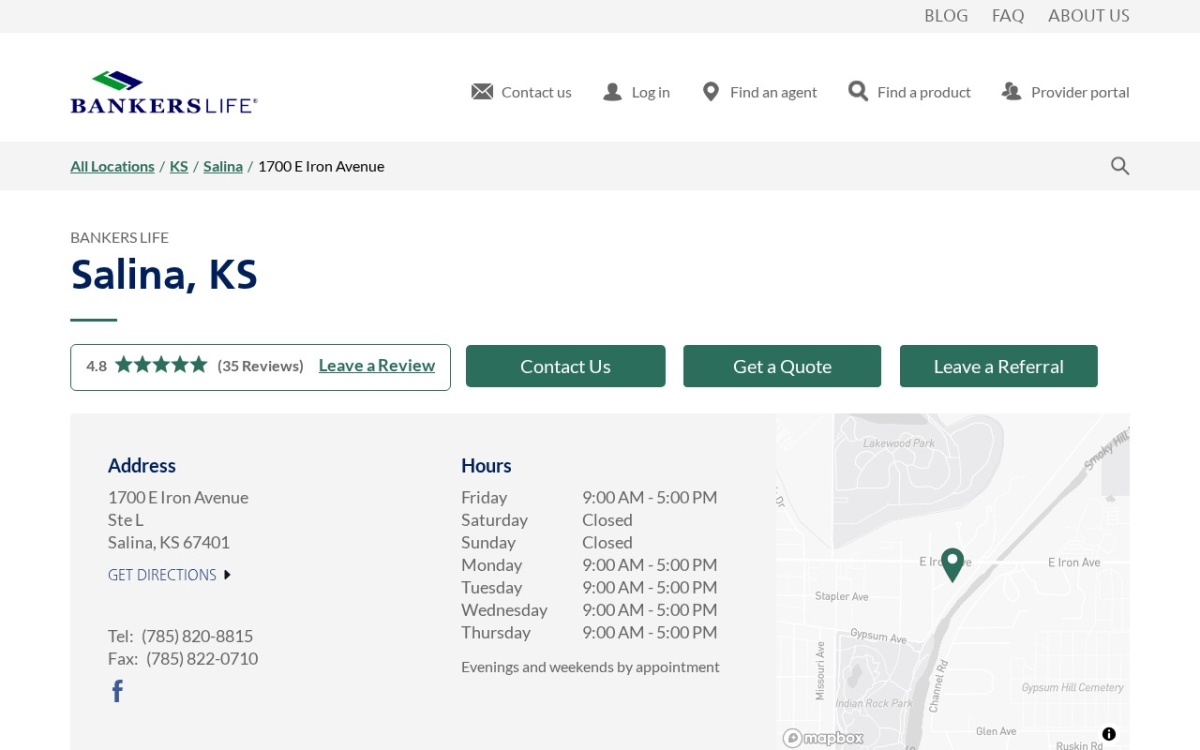Screen dimensions: 1200x750
Task: Click the Leave a Referral button
Action: tap(999, 366)
